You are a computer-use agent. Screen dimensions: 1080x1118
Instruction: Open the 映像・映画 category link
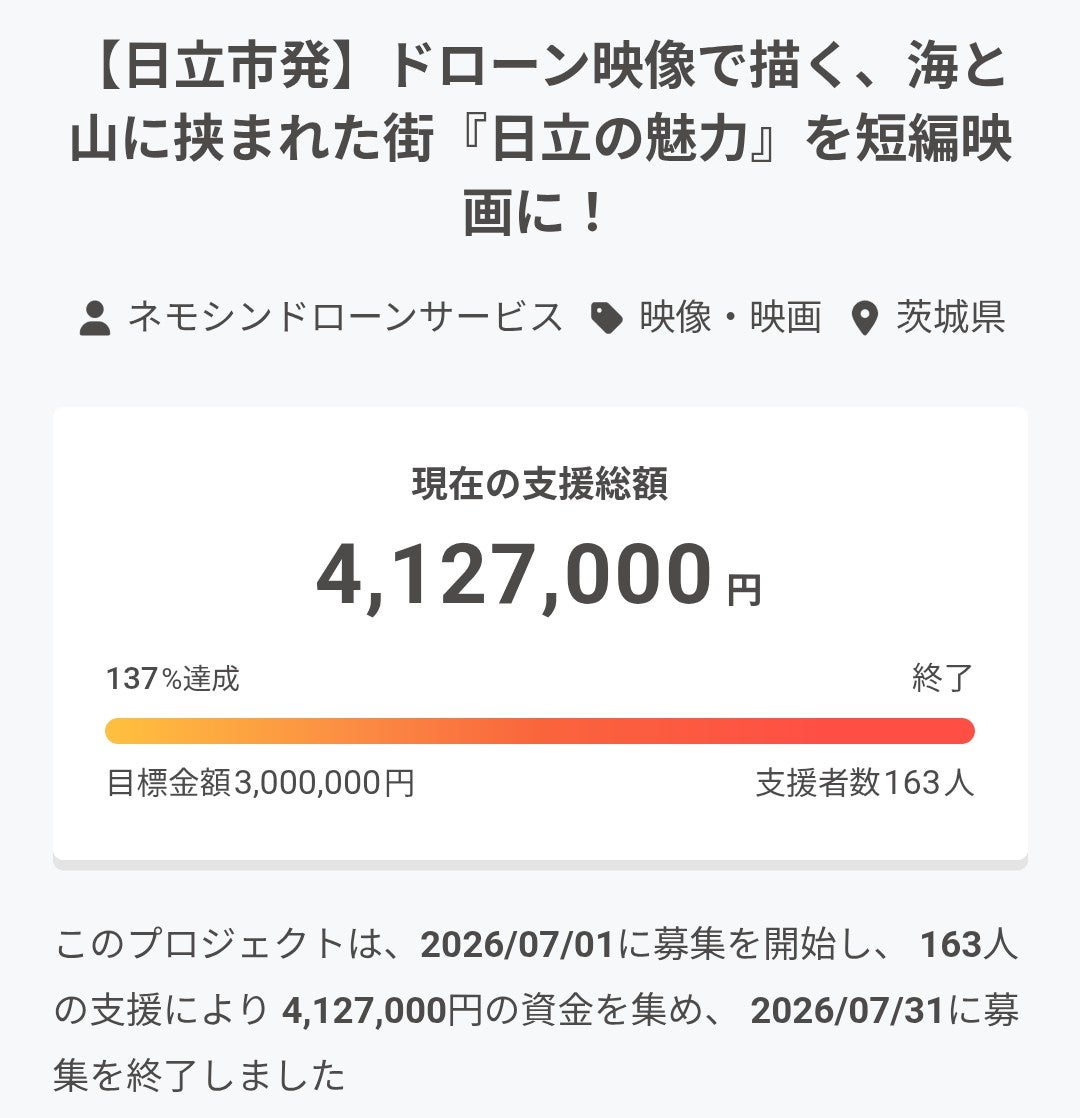tap(730, 317)
